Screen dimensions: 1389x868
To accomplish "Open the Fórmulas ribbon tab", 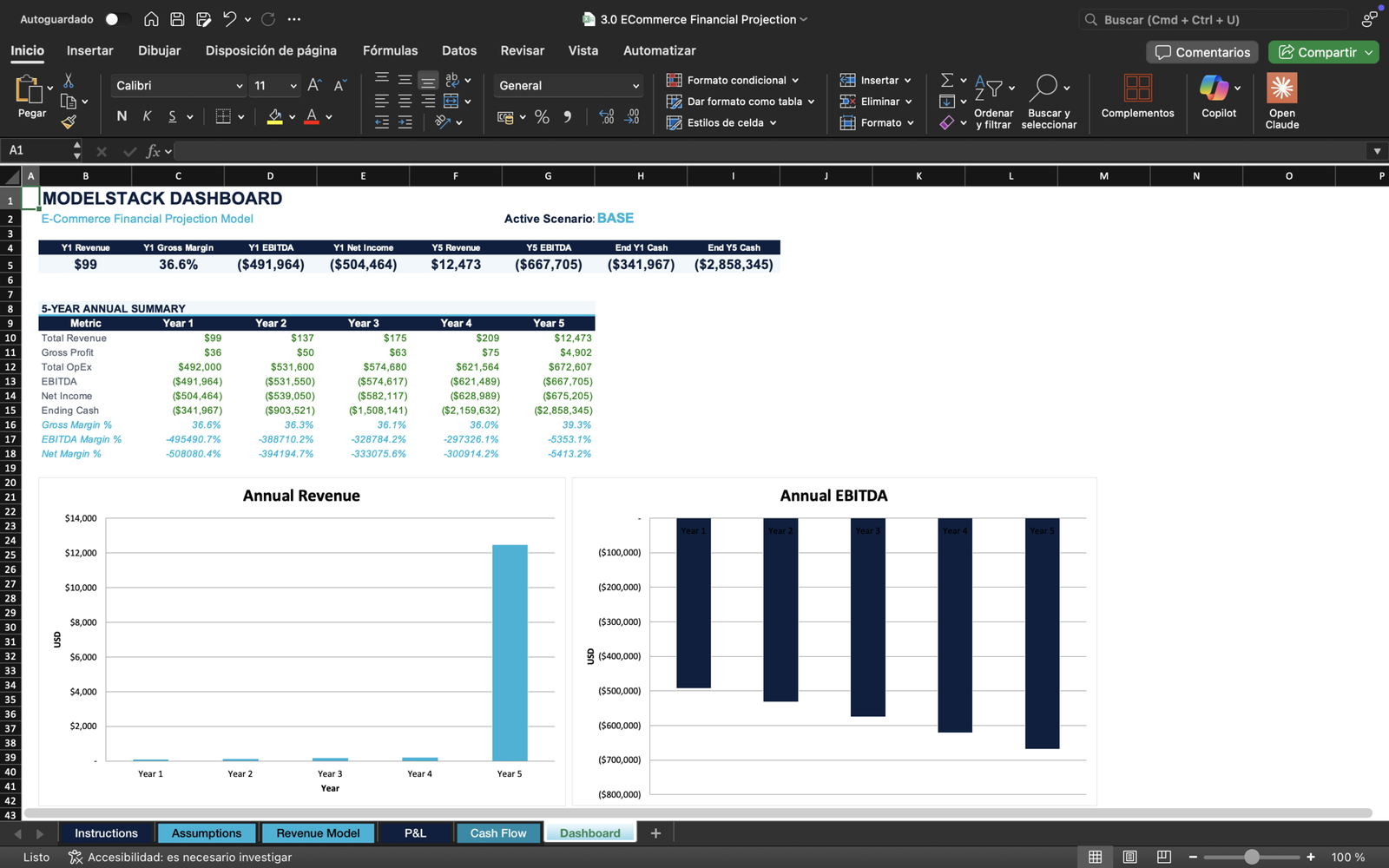I will pos(390,50).
